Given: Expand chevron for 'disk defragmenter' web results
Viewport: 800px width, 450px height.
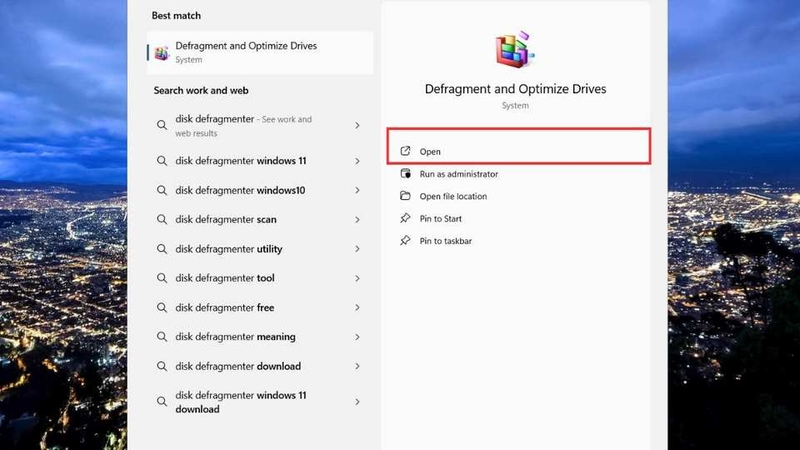Looking at the screenshot, I should (x=357, y=126).
